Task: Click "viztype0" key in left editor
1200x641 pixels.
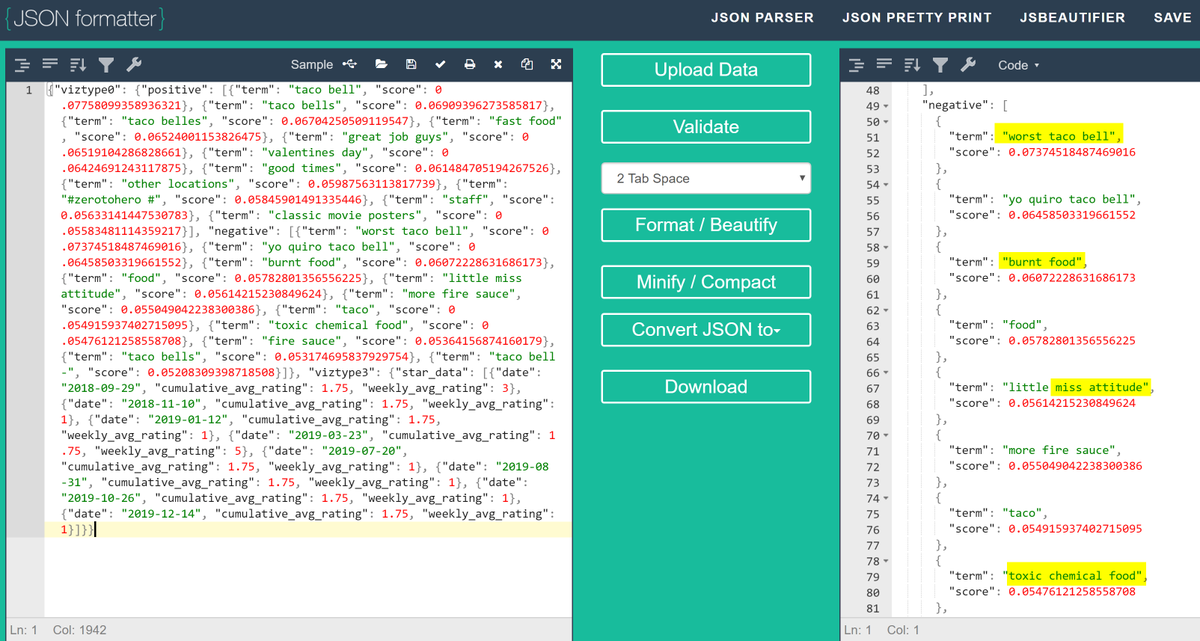Action: (89, 90)
